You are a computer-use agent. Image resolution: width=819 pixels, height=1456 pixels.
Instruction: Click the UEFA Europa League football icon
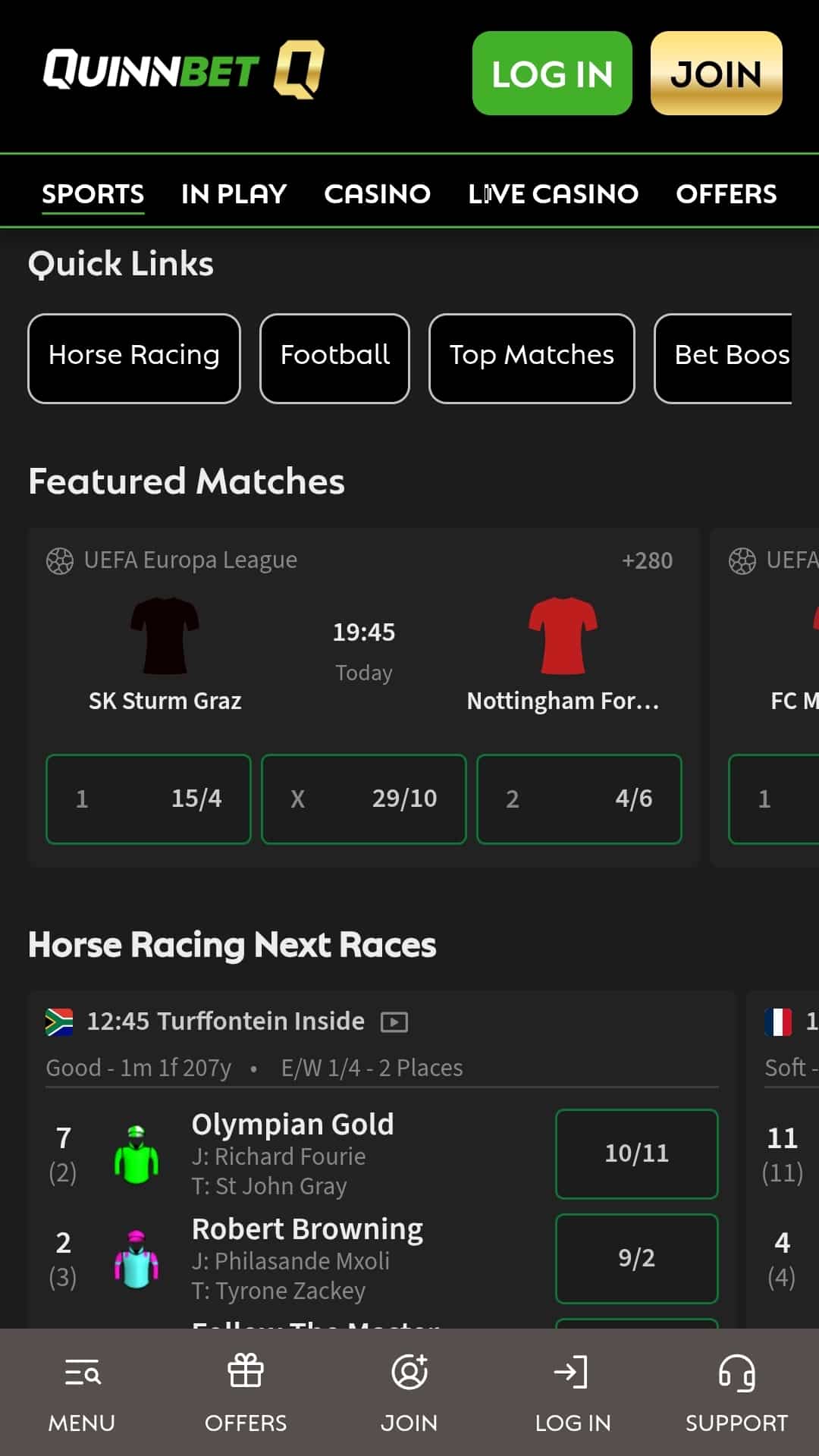click(59, 560)
